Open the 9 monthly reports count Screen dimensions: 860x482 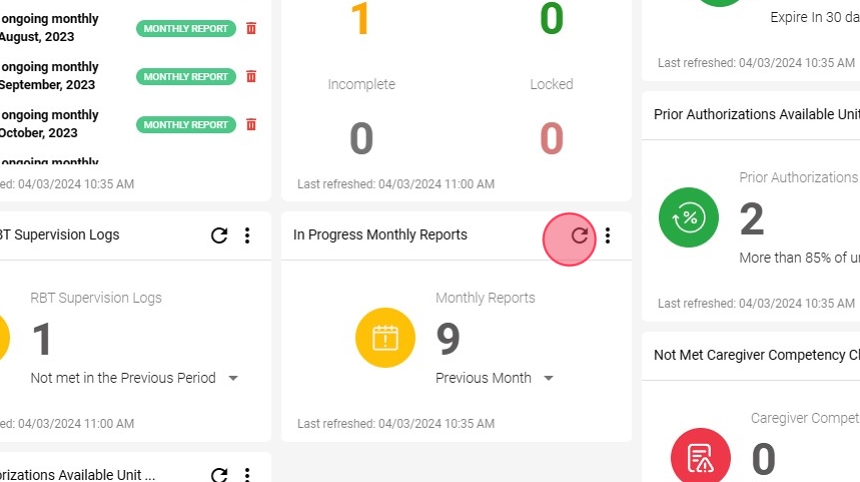click(448, 338)
